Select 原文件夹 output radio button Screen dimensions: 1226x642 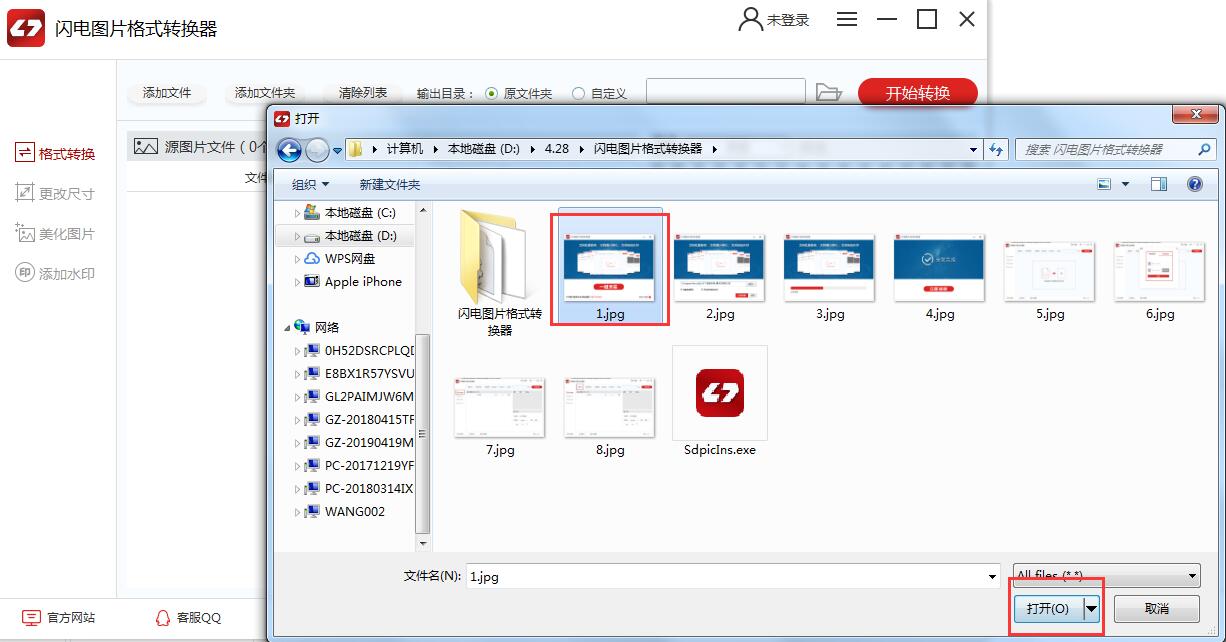(492, 94)
